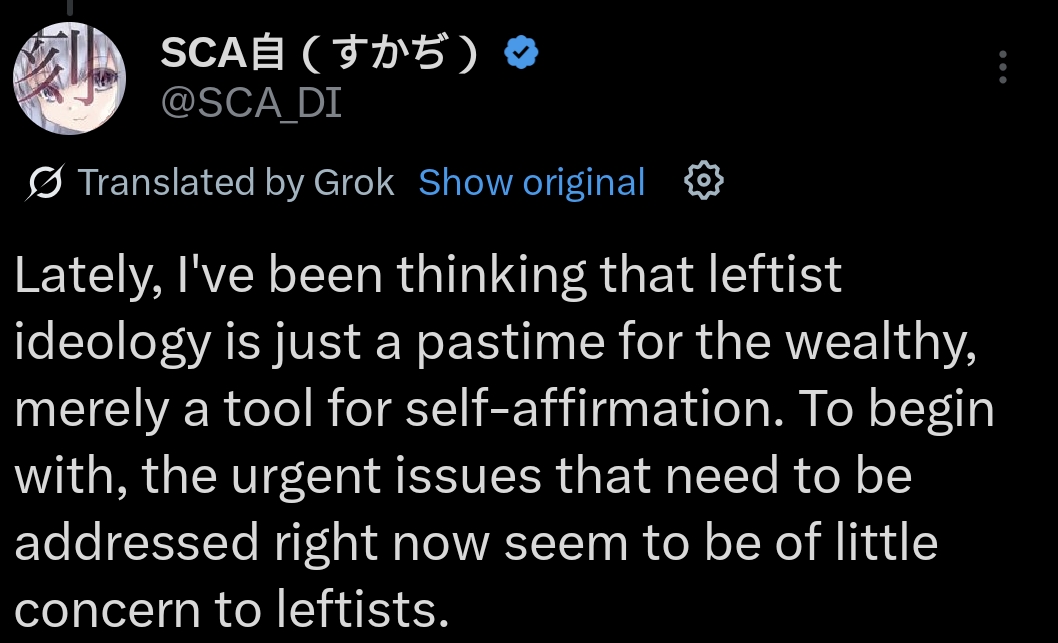This screenshot has width=1058, height=643.
Task: Open the three-dot more options menu
Action: tap(1002, 68)
